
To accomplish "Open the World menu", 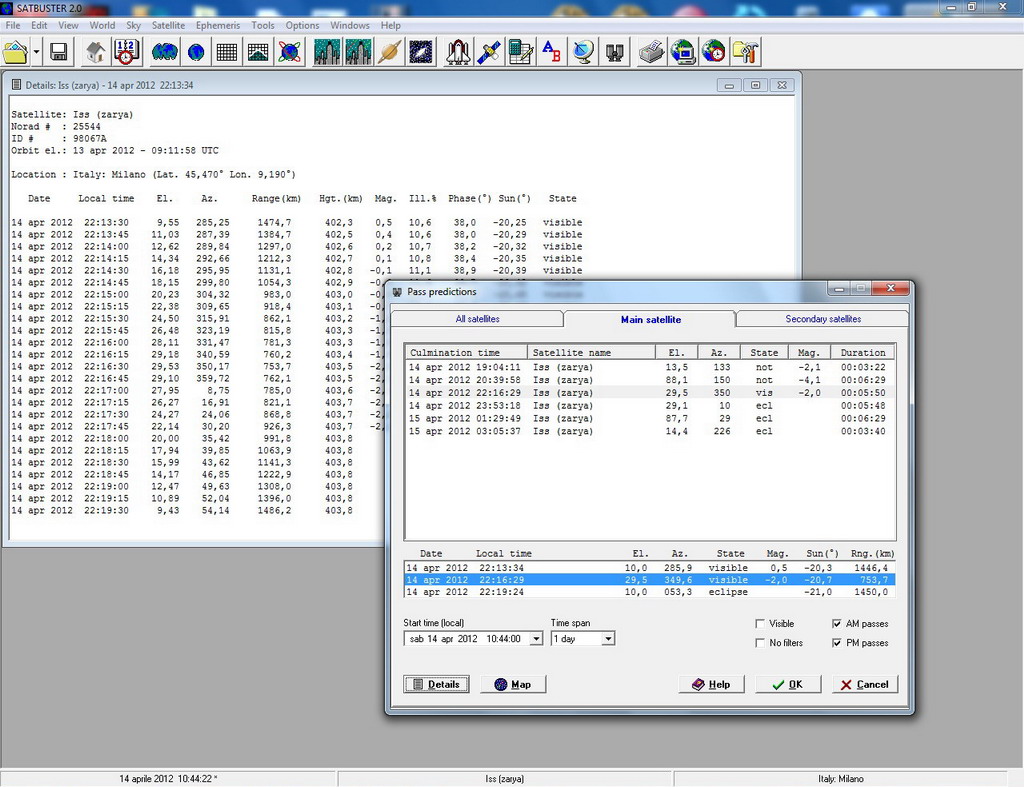I will coord(103,25).
